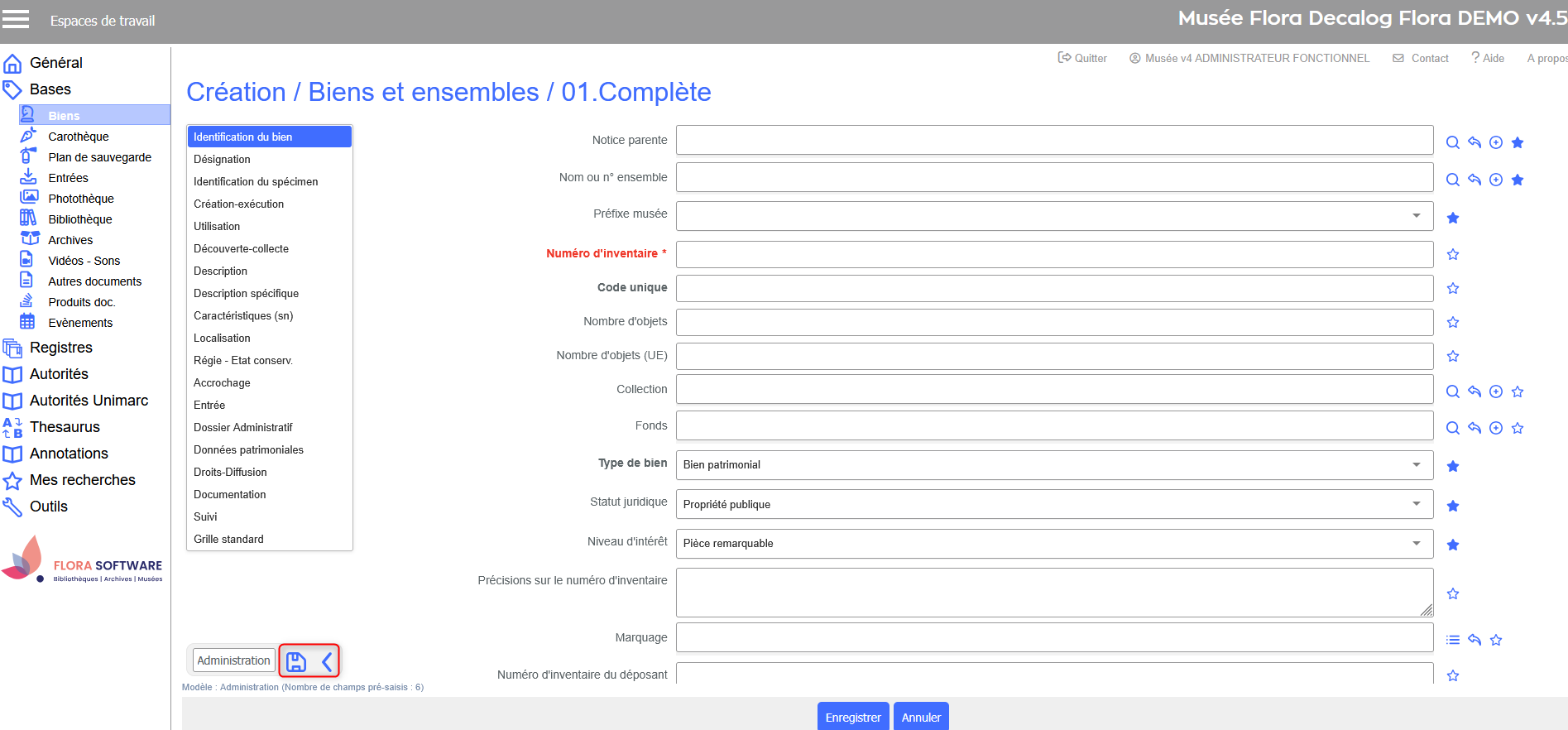Open the Type de bien dropdown
This screenshot has height=730, width=1568.
(x=1054, y=464)
